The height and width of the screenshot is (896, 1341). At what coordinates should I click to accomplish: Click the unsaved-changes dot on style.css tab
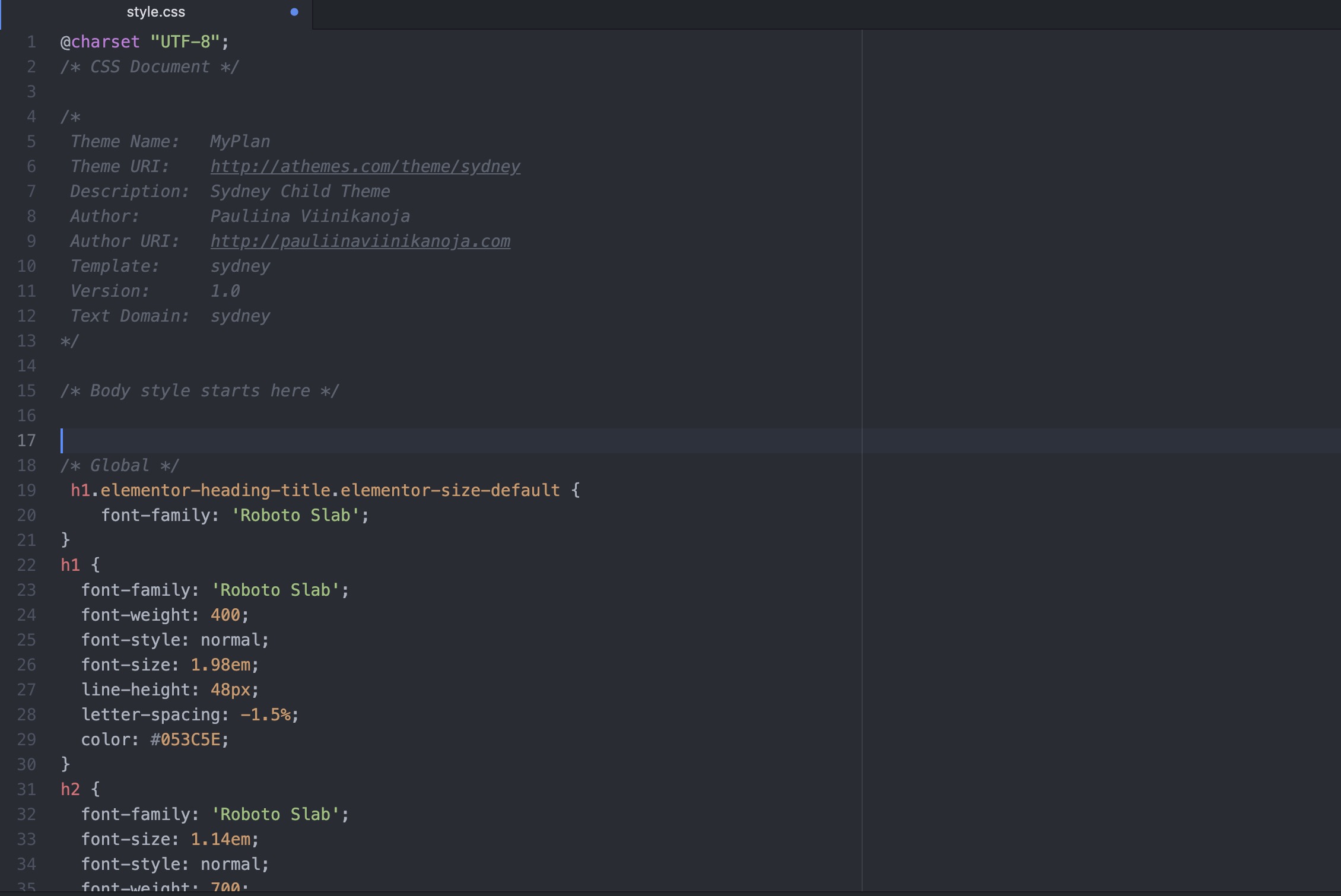(294, 12)
